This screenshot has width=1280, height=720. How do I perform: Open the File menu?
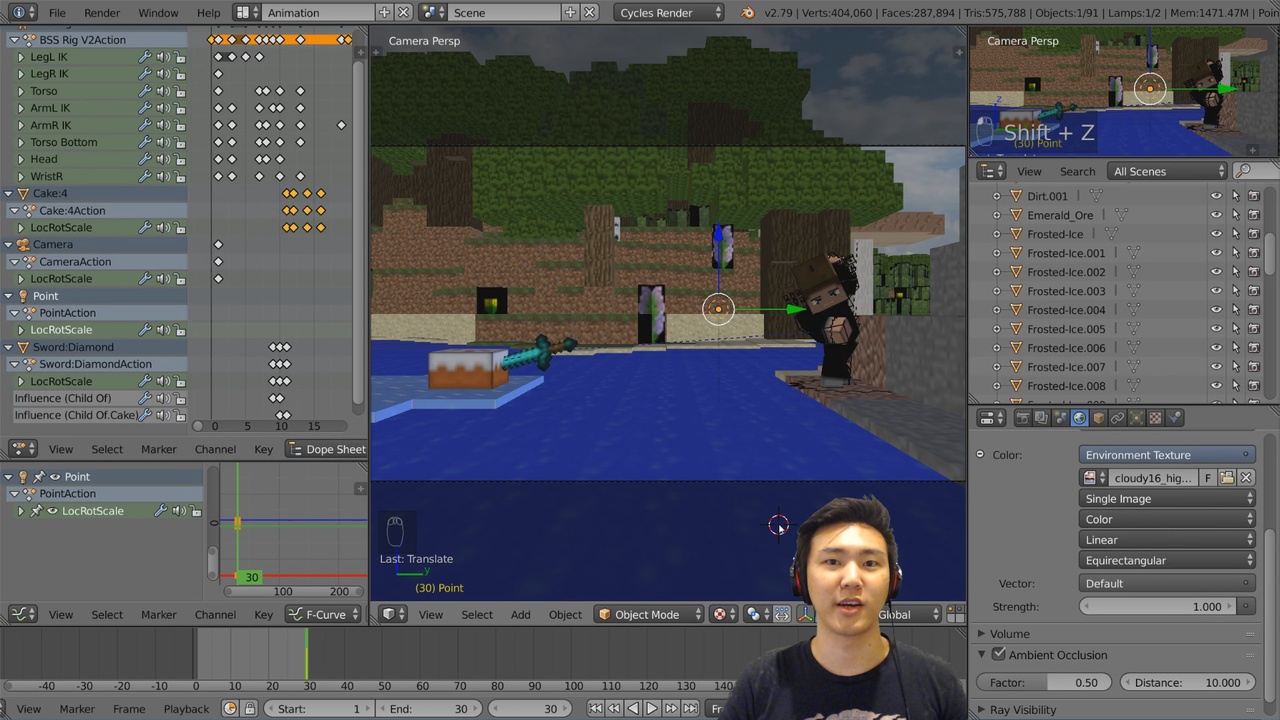57,13
